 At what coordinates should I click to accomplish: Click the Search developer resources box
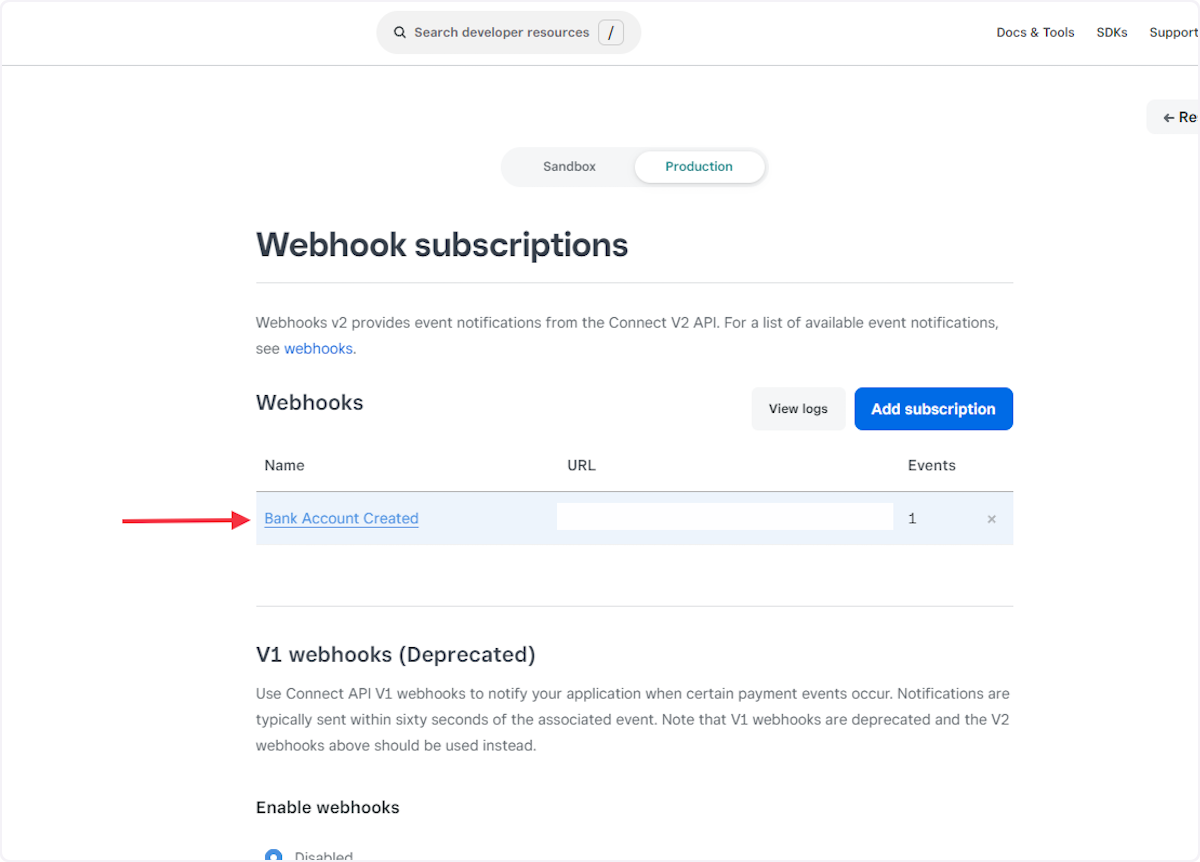point(500,32)
